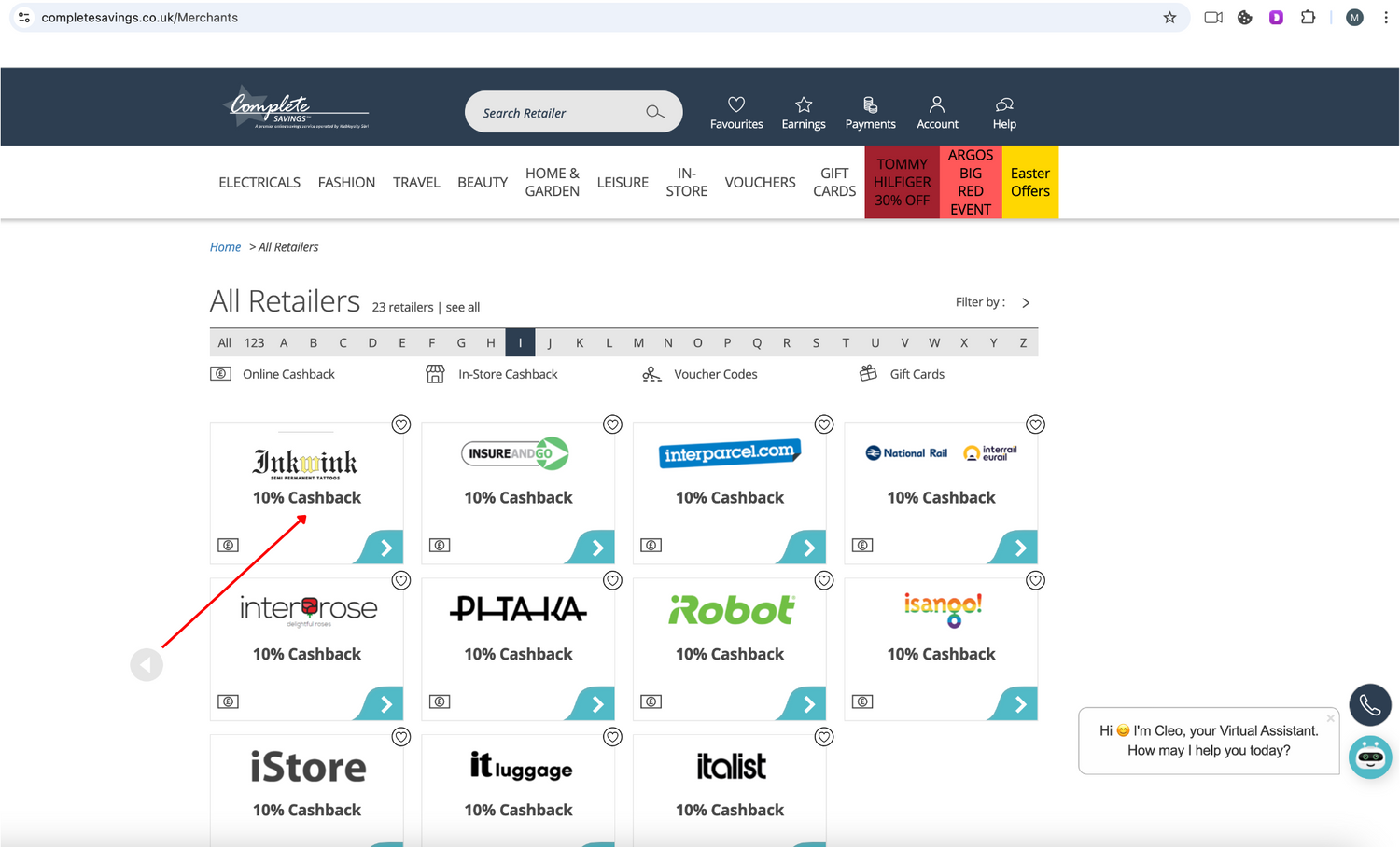Open Payments coins icon
Image resolution: width=1400 pixels, height=847 pixels.
click(x=870, y=104)
